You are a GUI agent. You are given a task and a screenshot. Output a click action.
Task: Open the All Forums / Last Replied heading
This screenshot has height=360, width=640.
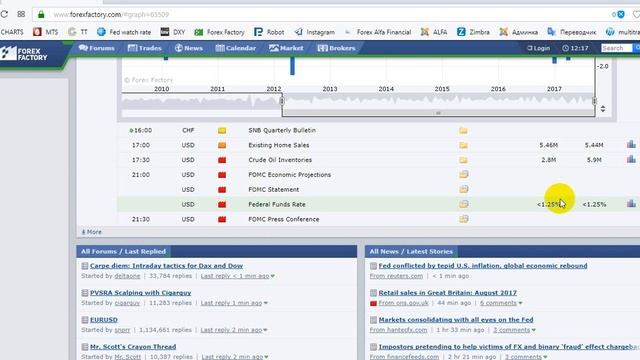click(x=123, y=251)
